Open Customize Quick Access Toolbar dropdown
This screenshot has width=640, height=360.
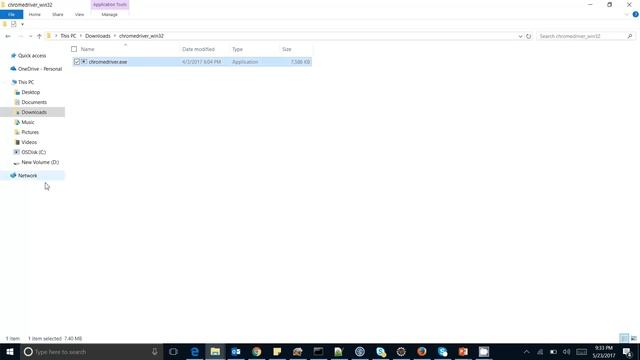22,24
